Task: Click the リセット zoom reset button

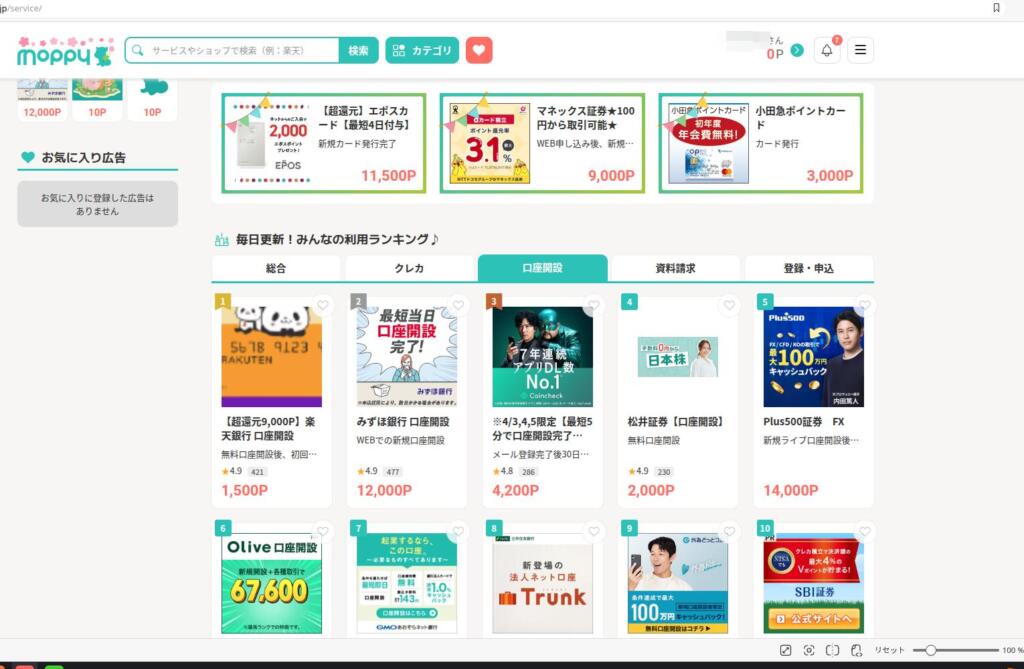Action: pos(889,650)
